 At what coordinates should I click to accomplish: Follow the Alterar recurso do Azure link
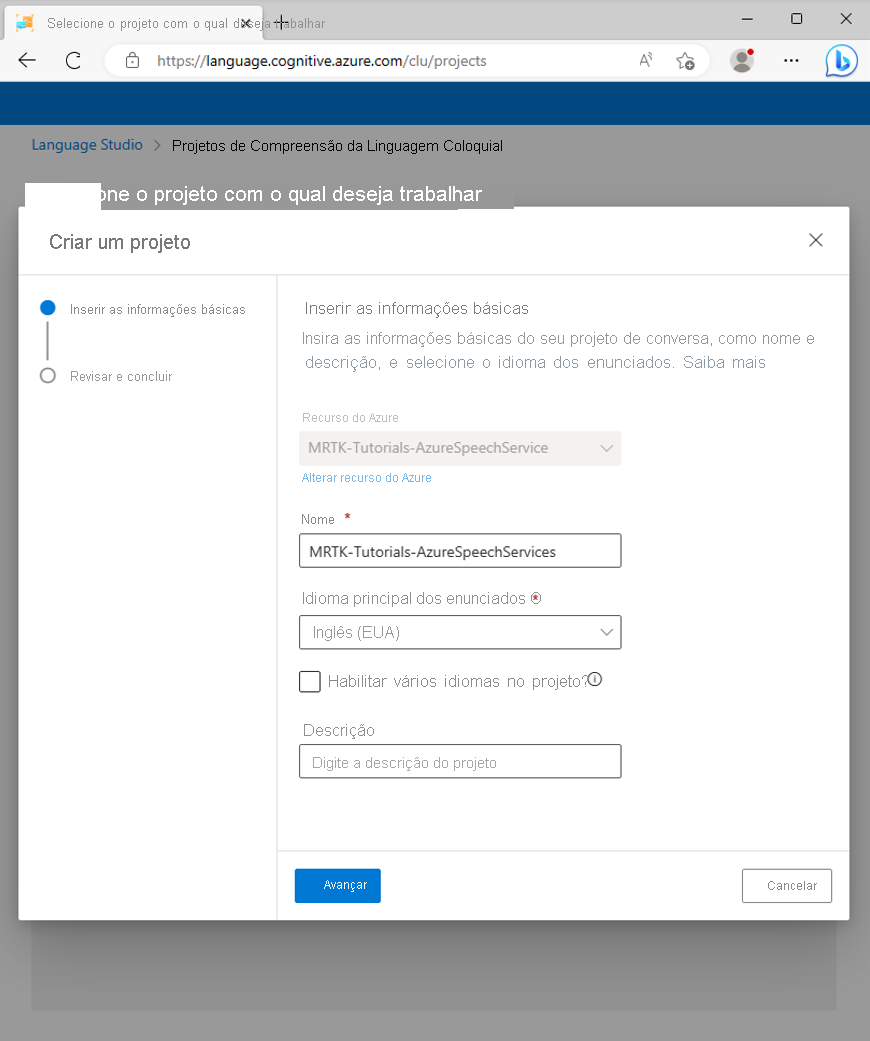[x=367, y=477]
